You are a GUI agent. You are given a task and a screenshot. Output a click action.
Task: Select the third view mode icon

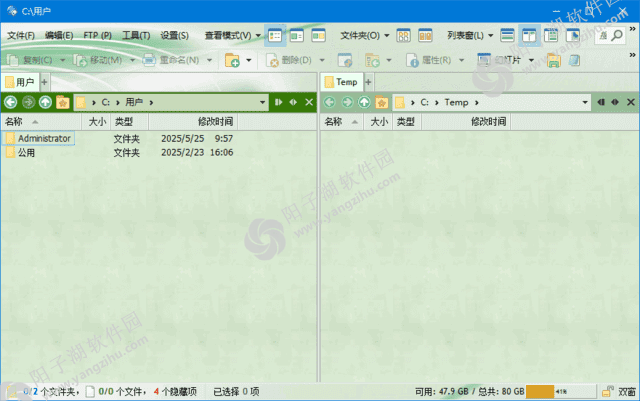coord(318,36)
